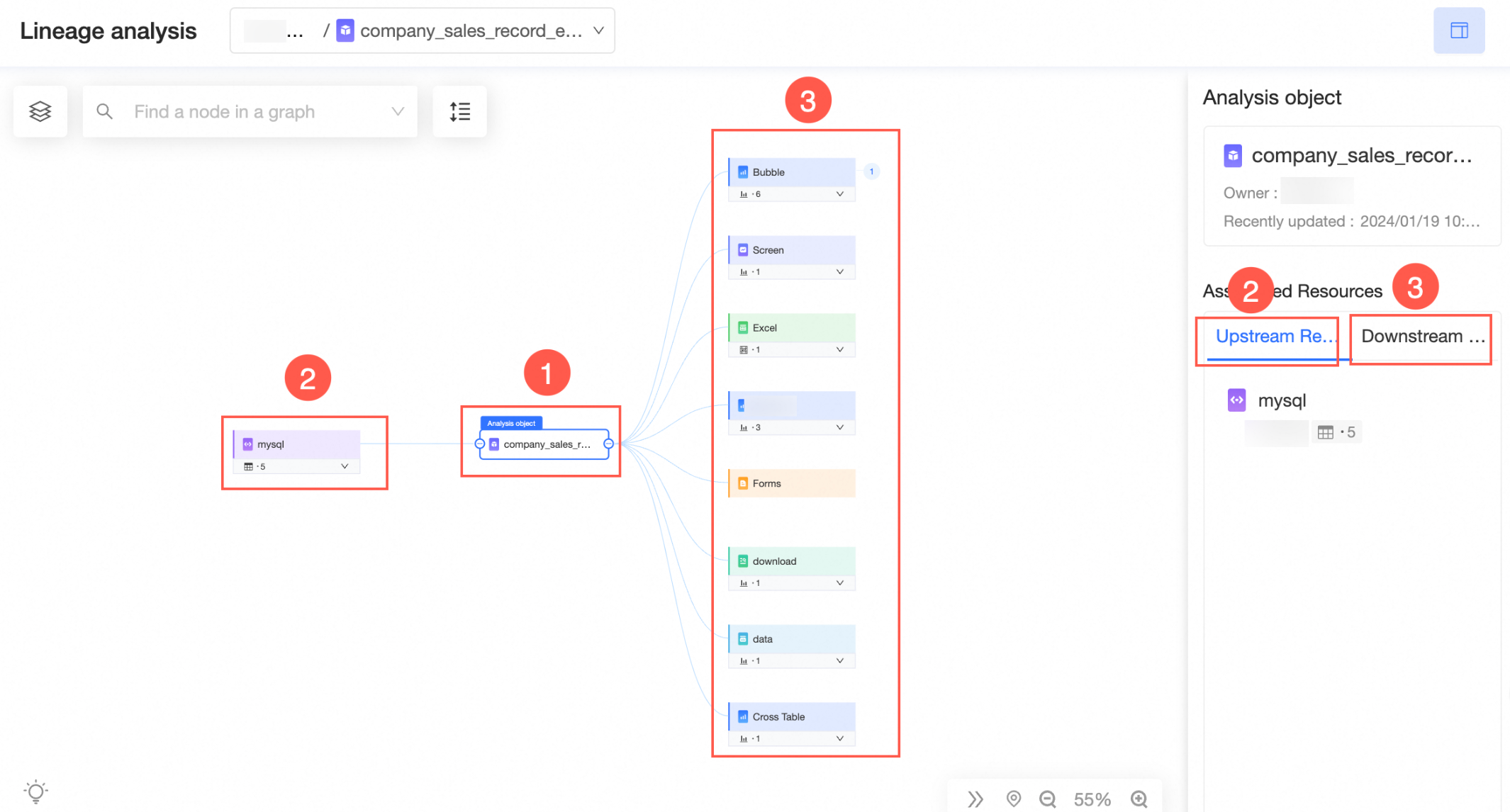Click the Find a node search field
This screenshot has height=812, width=1510.
[250, 111]
